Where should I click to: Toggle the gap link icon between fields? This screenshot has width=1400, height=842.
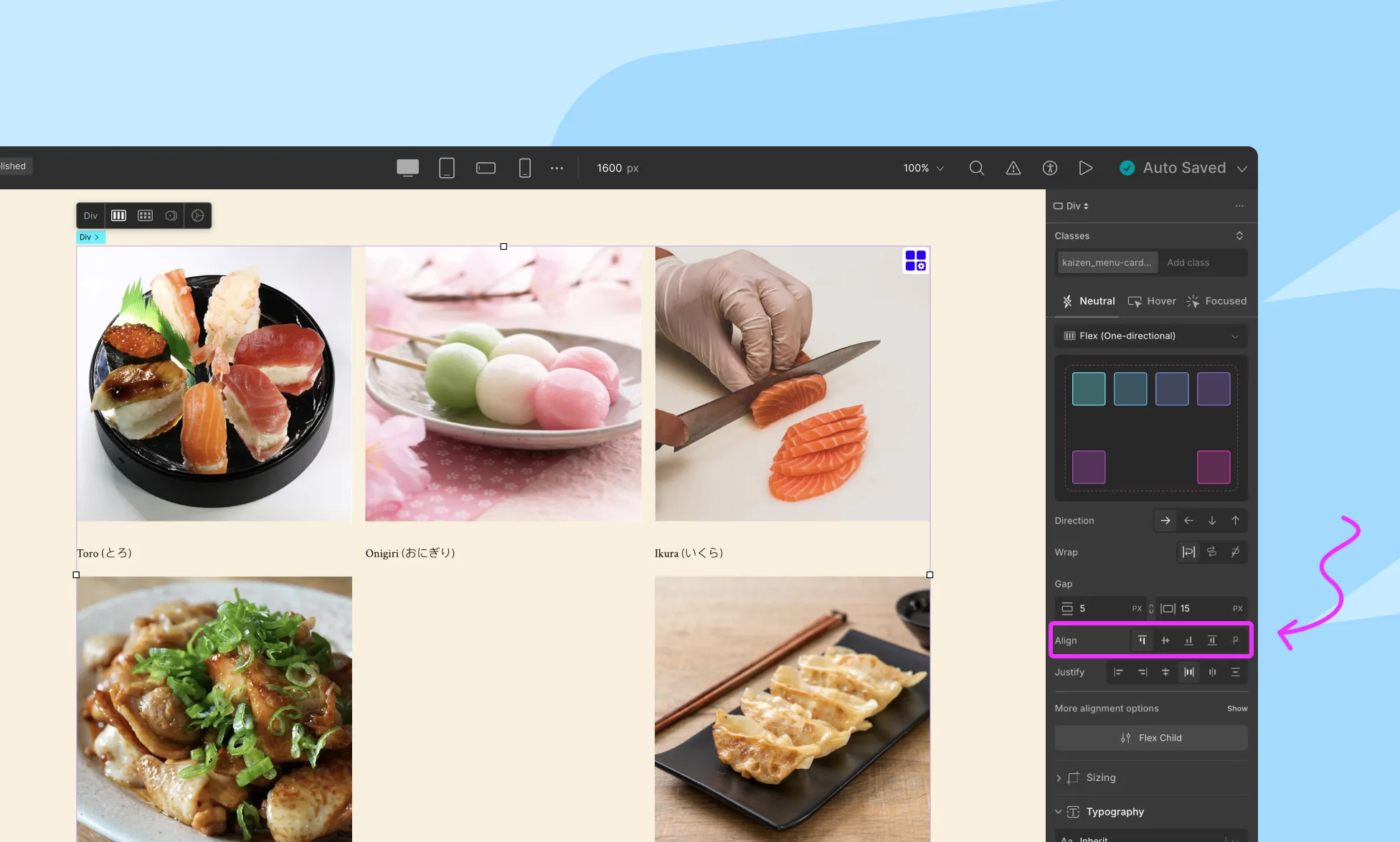tap(1150, 608)
